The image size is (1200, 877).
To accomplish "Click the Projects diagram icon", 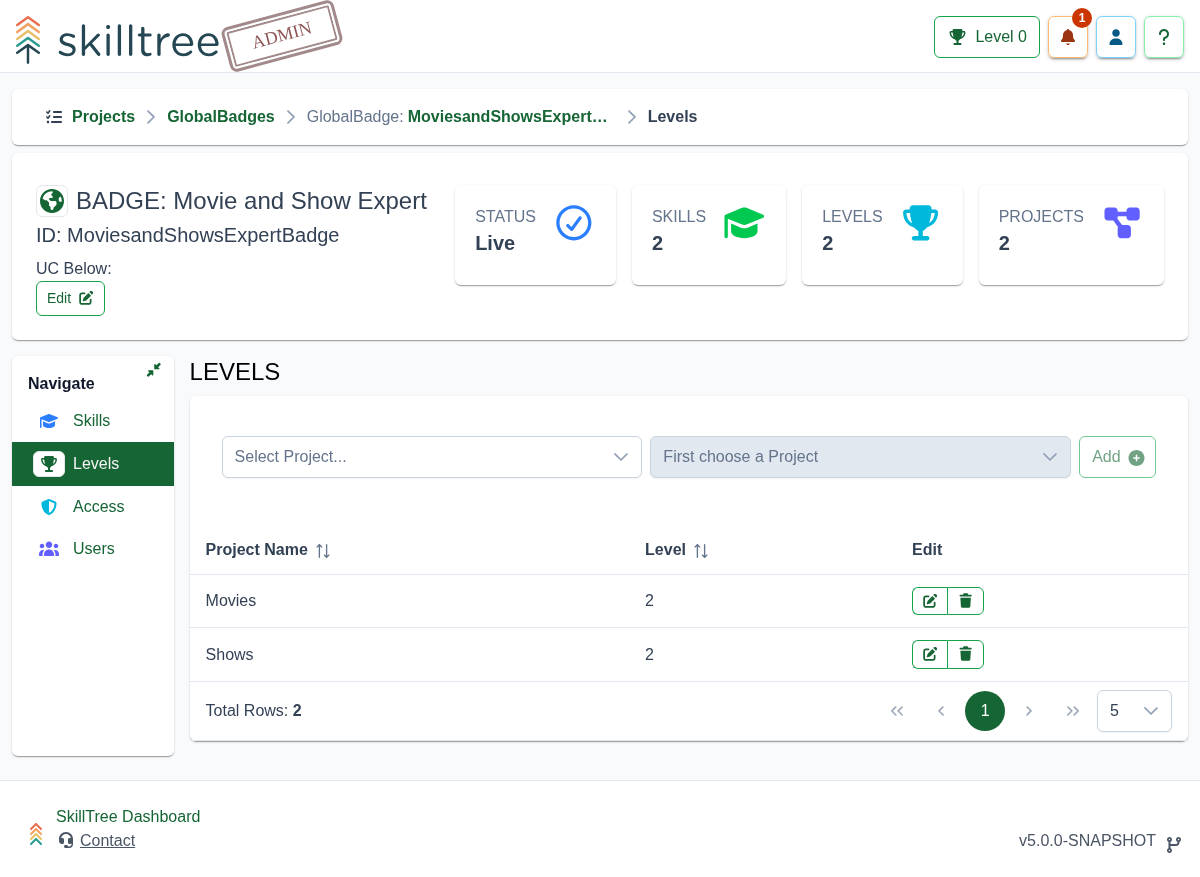I will (x=1122, y=223).
